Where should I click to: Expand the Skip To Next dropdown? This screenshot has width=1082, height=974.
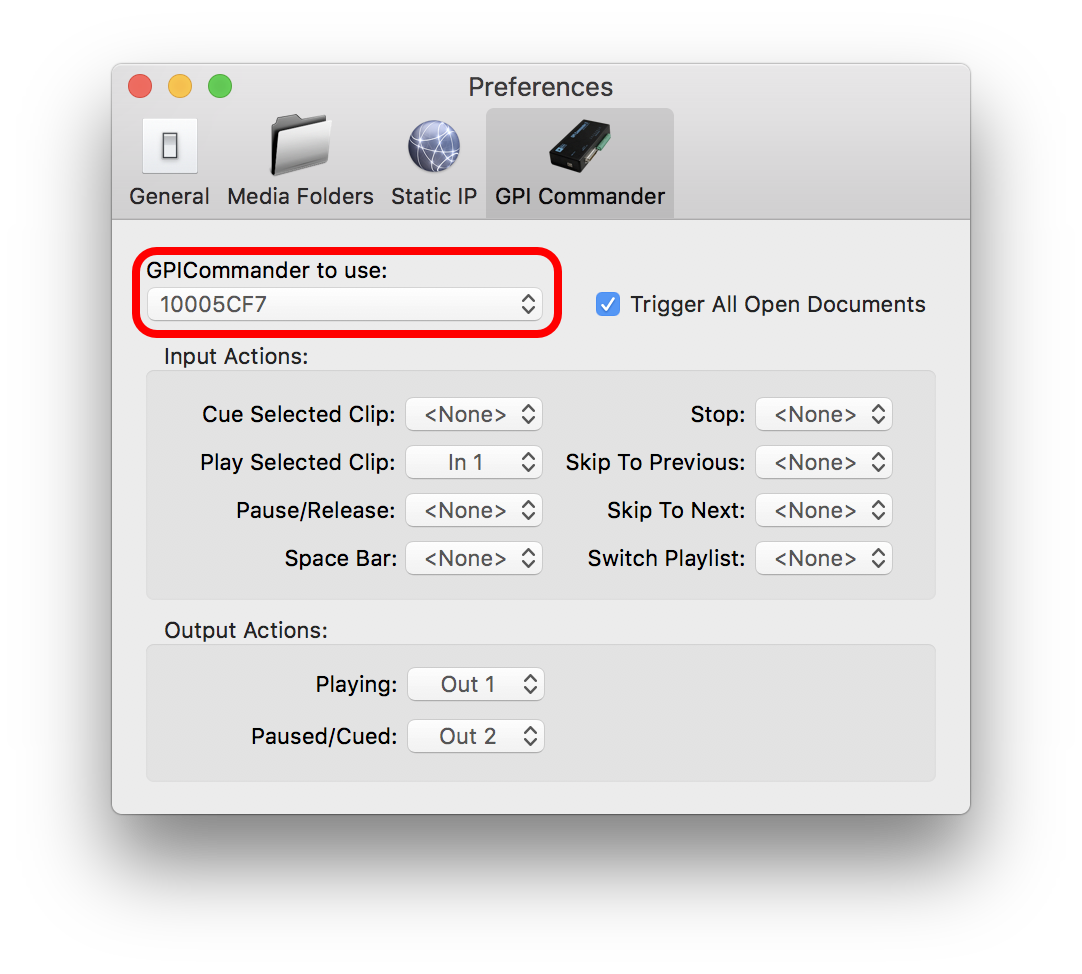click(824, 510)
